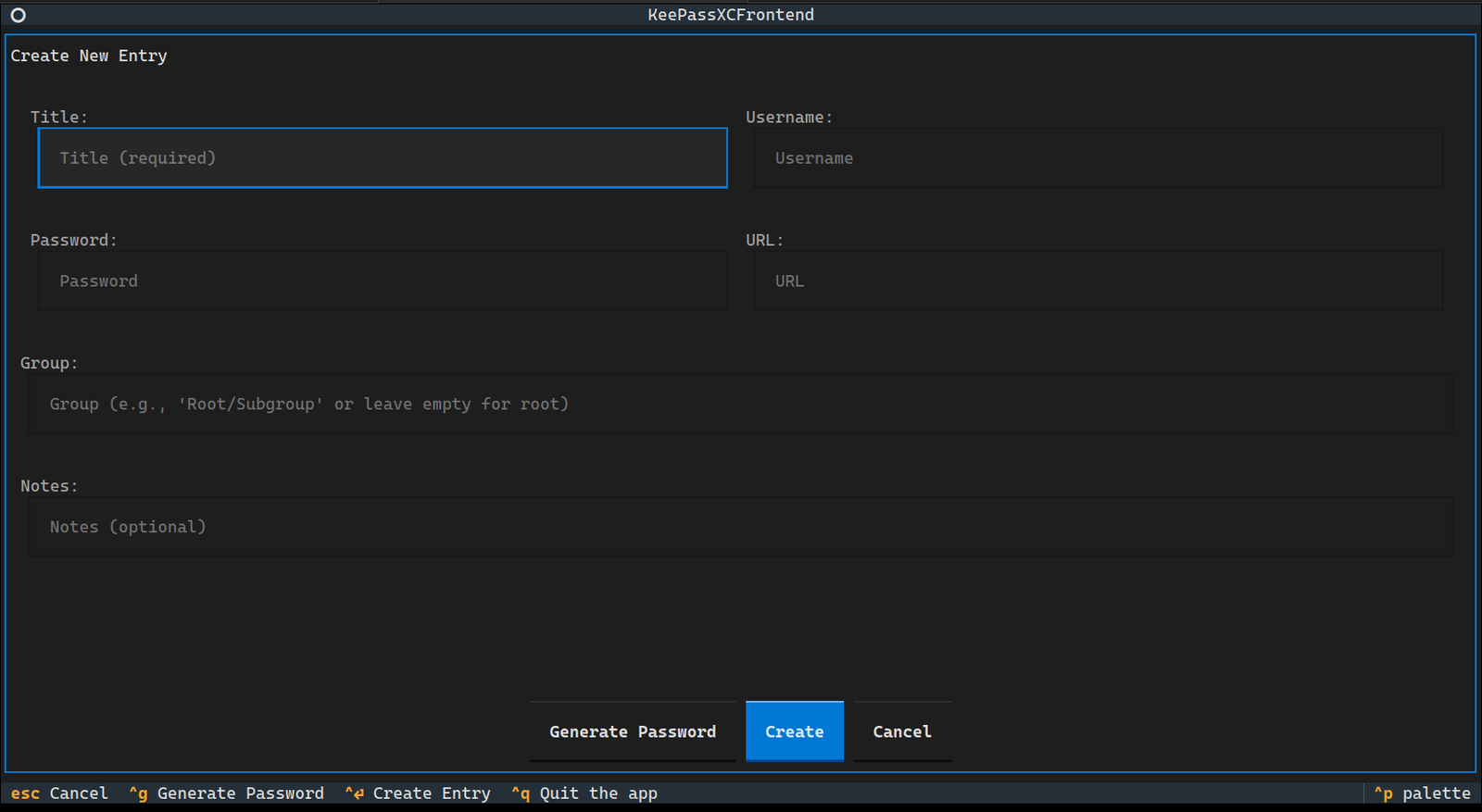The image size is (1482, 812).
Task: Click the Title: label
Action: pyautogui.click(x=59, y=118)
